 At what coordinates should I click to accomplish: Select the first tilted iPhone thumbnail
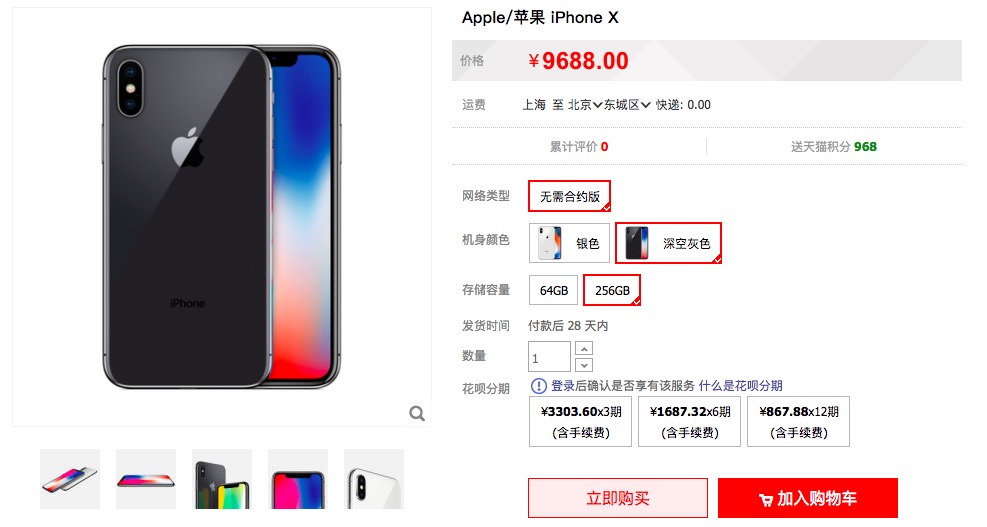coord(70,479)
